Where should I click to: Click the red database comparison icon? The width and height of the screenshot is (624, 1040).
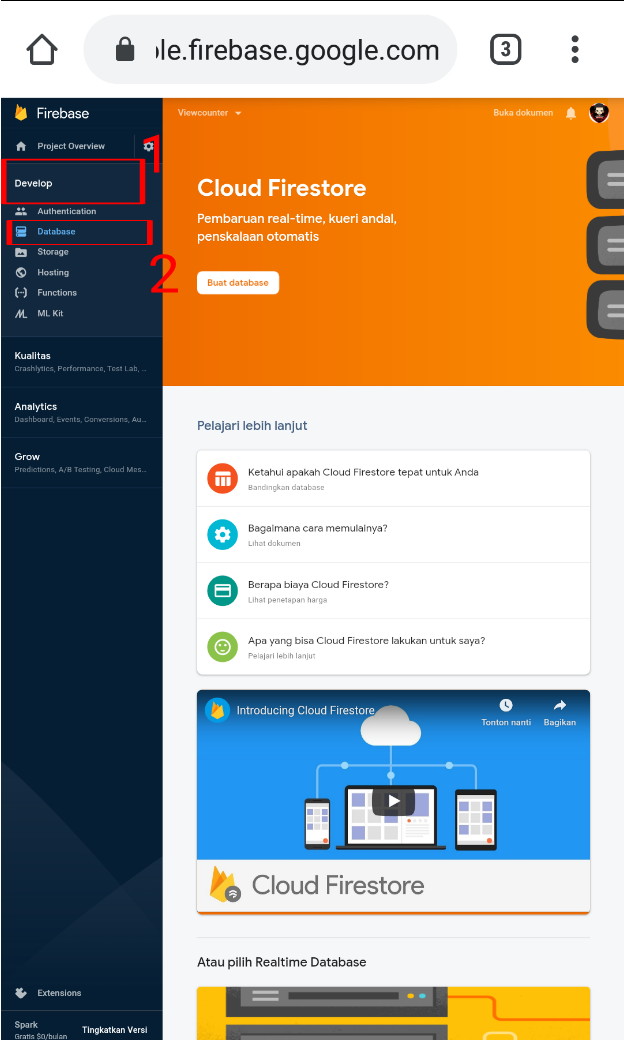click(x=223, y=478)
